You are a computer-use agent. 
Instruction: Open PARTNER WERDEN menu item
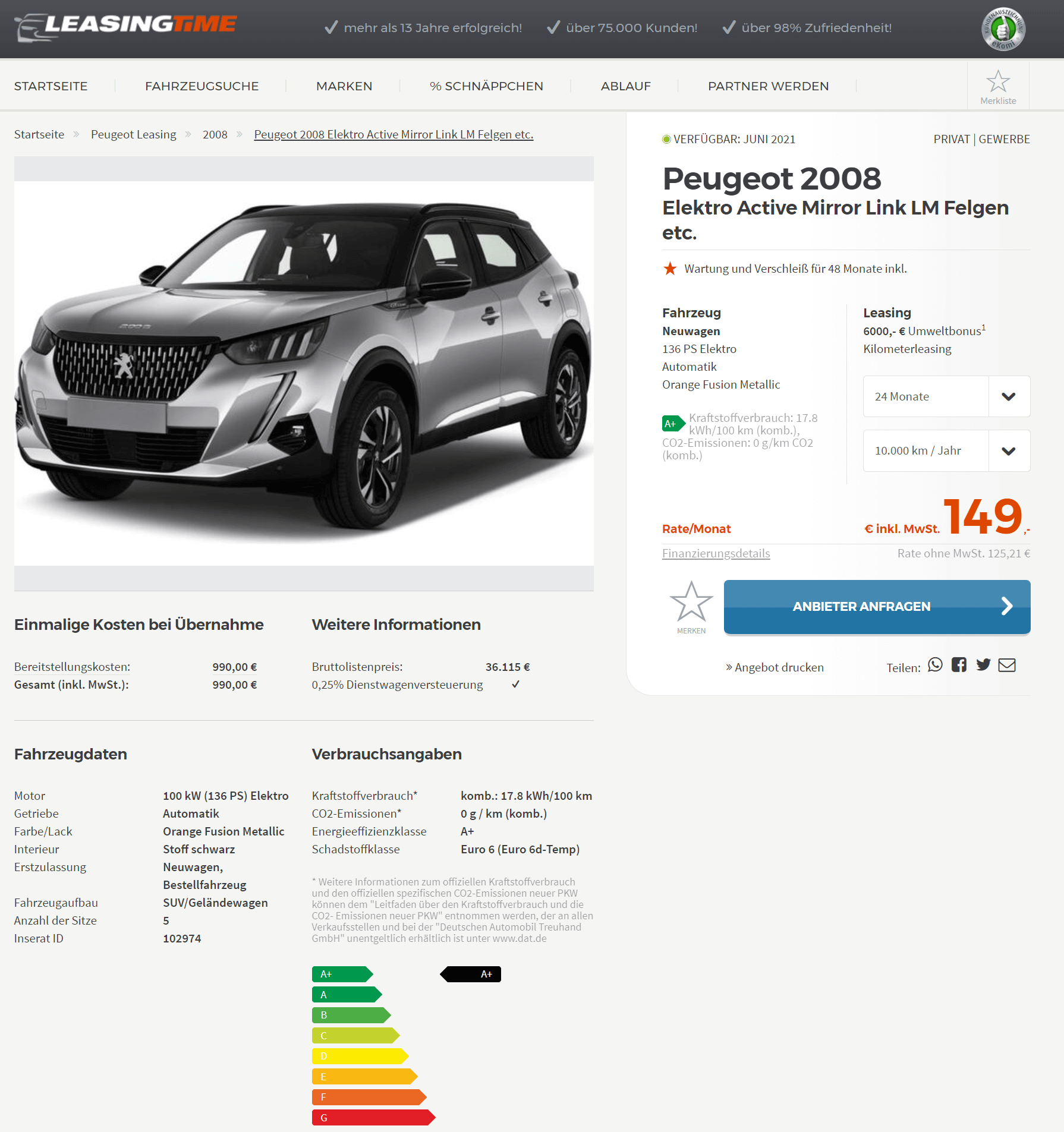[x=768, y=86]
